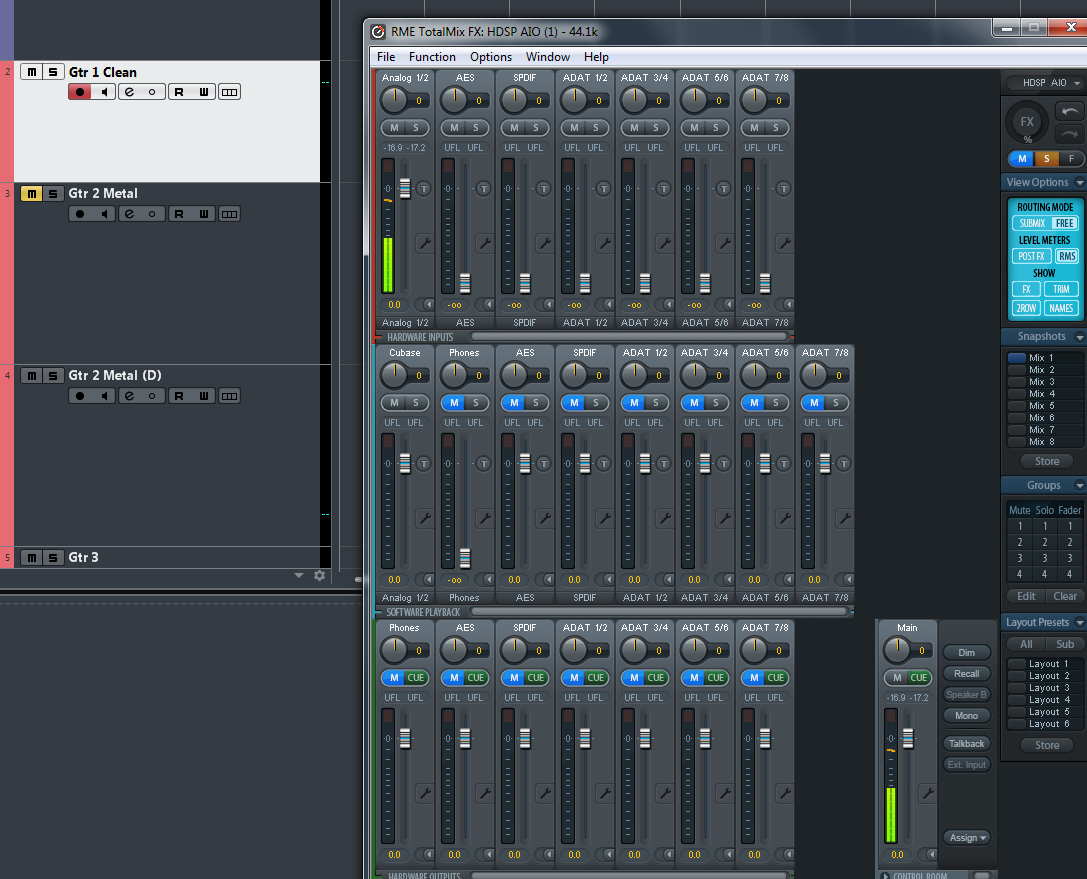The image size is (1087, 879).
Task: Click the FX percent load knob
Action: tap(1027, 122)
